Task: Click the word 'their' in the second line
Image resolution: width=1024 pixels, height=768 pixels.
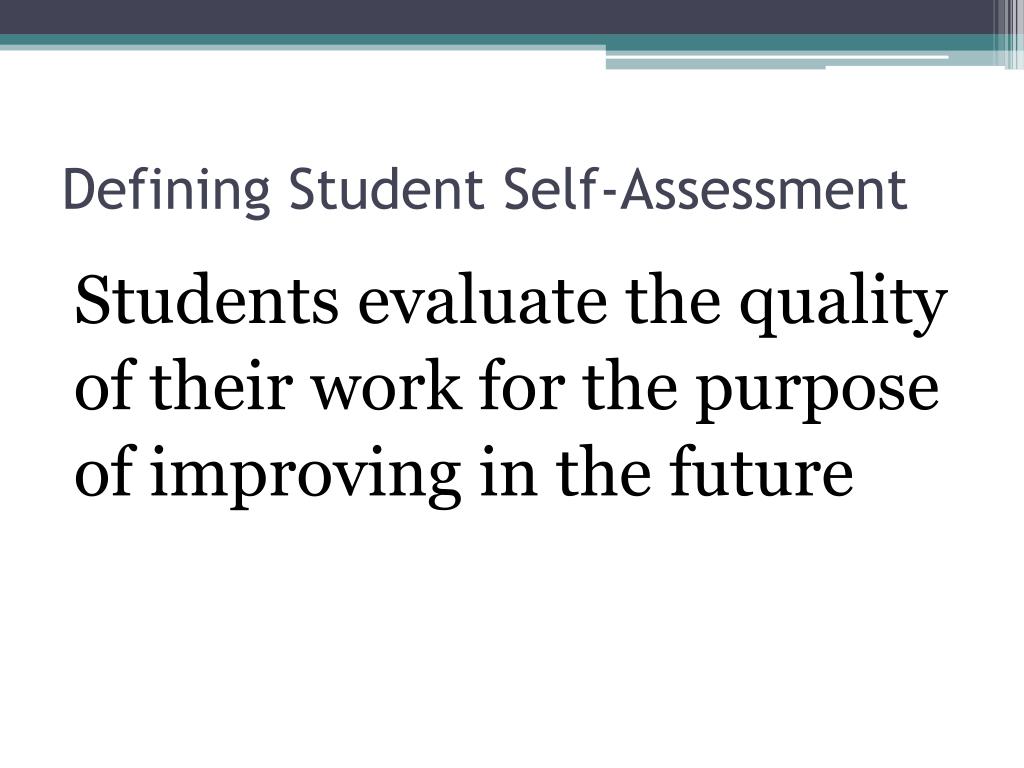Action: (x=221, y=385)
